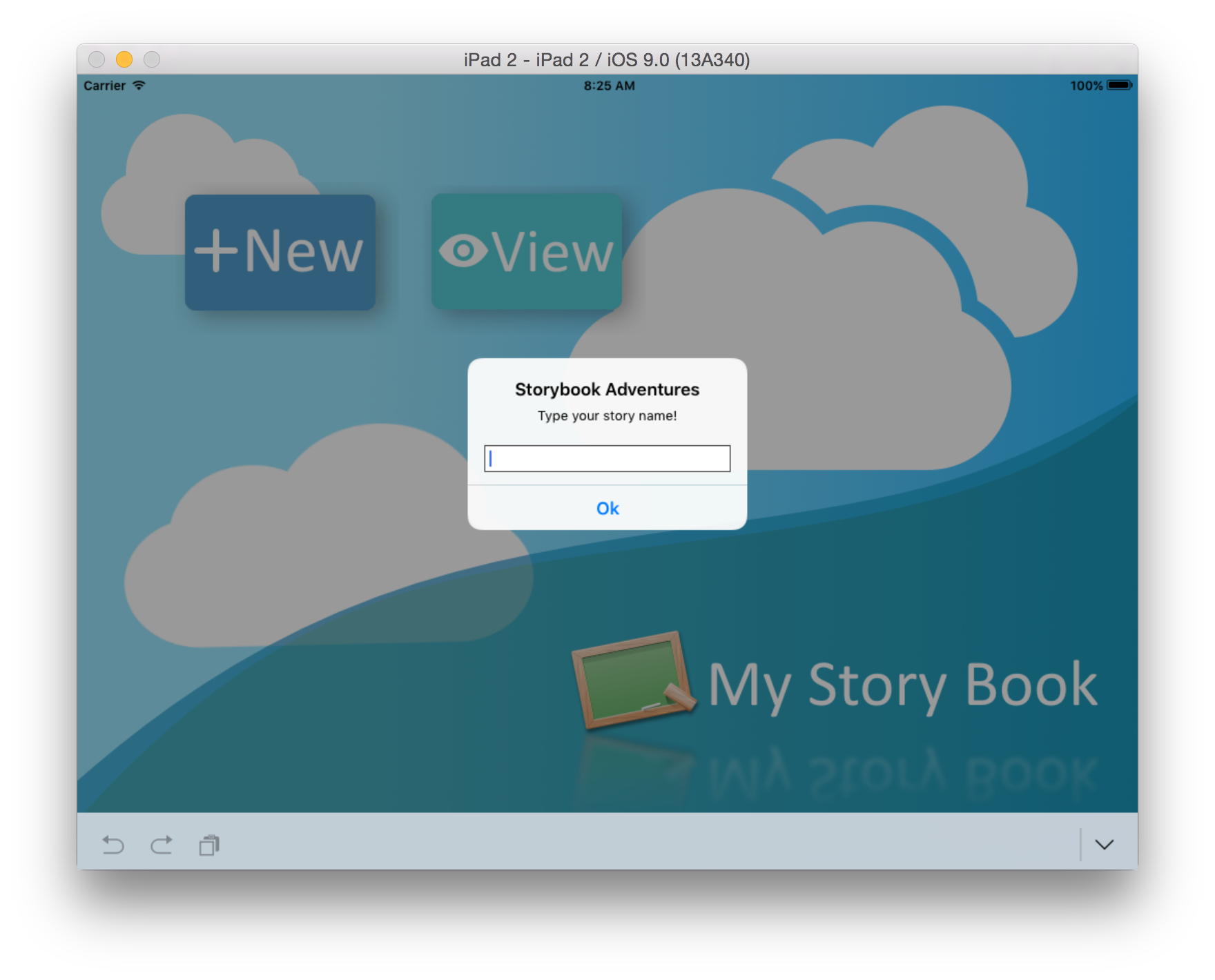Tap the battery icon in the status bar
Viewport: 1215px width, 980px height.
[x=1118, y=85]
